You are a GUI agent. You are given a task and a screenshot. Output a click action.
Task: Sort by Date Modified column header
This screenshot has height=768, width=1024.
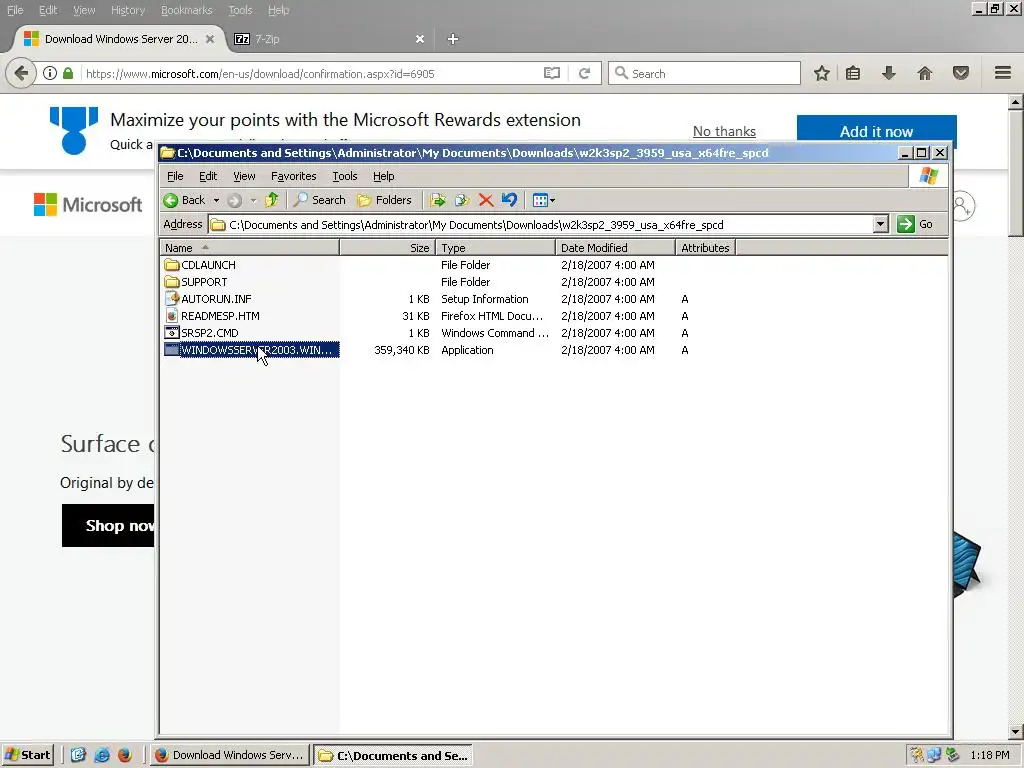coord(615,248)
